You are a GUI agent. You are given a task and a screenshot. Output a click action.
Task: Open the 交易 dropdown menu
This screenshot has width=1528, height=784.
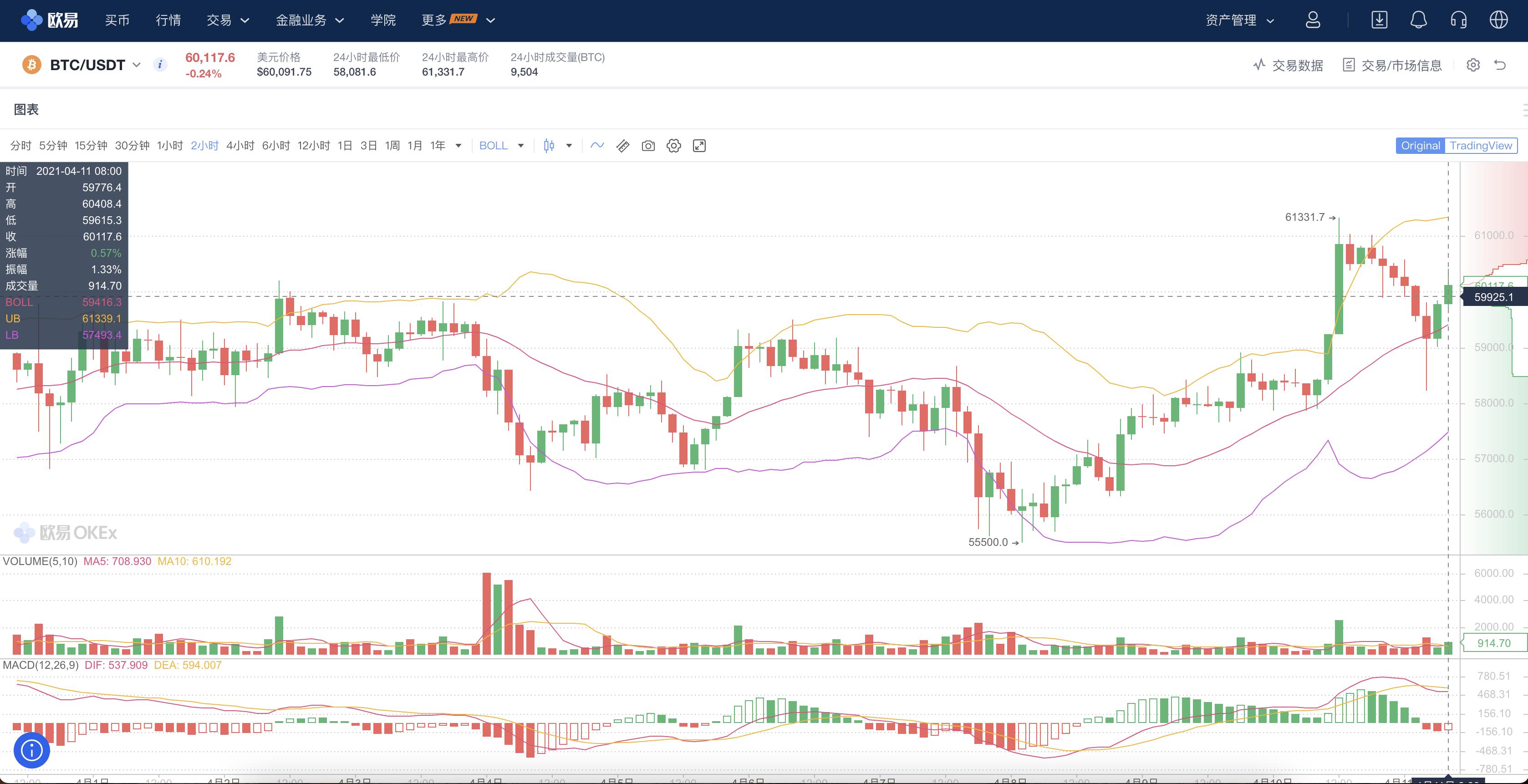click(x=228, y=20)
